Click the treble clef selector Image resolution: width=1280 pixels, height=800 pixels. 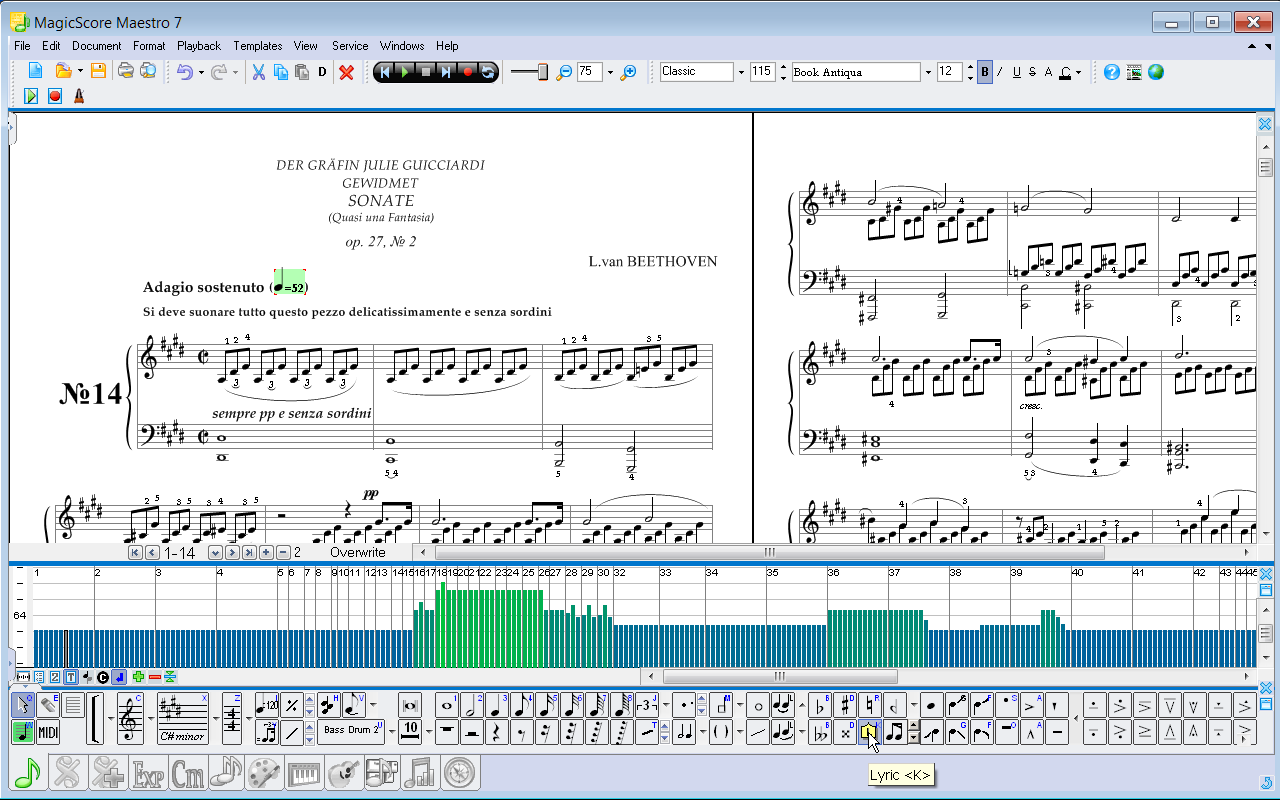coord(130,719)
